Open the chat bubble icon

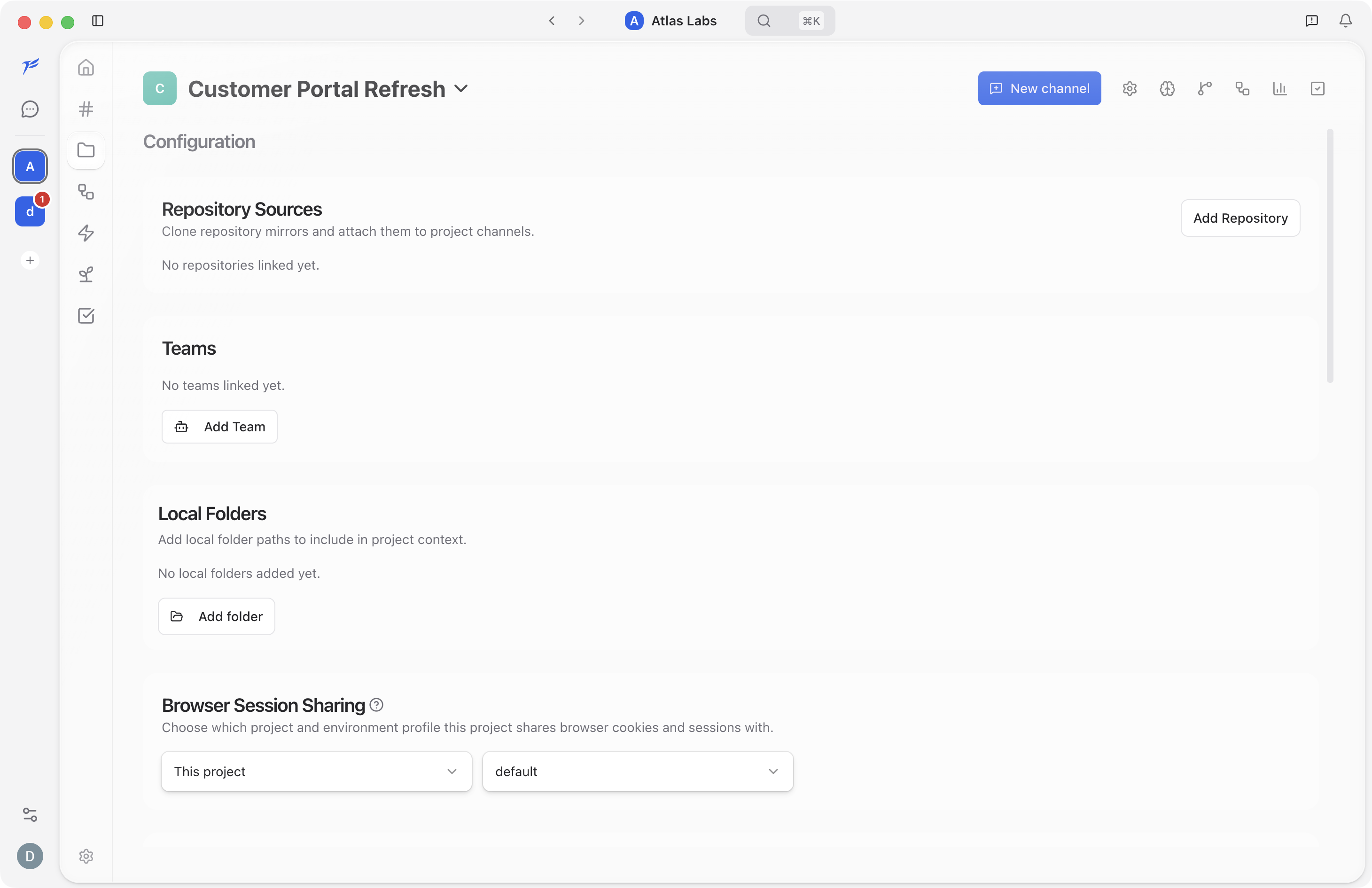pyautogui.click(x=30, y=109)
